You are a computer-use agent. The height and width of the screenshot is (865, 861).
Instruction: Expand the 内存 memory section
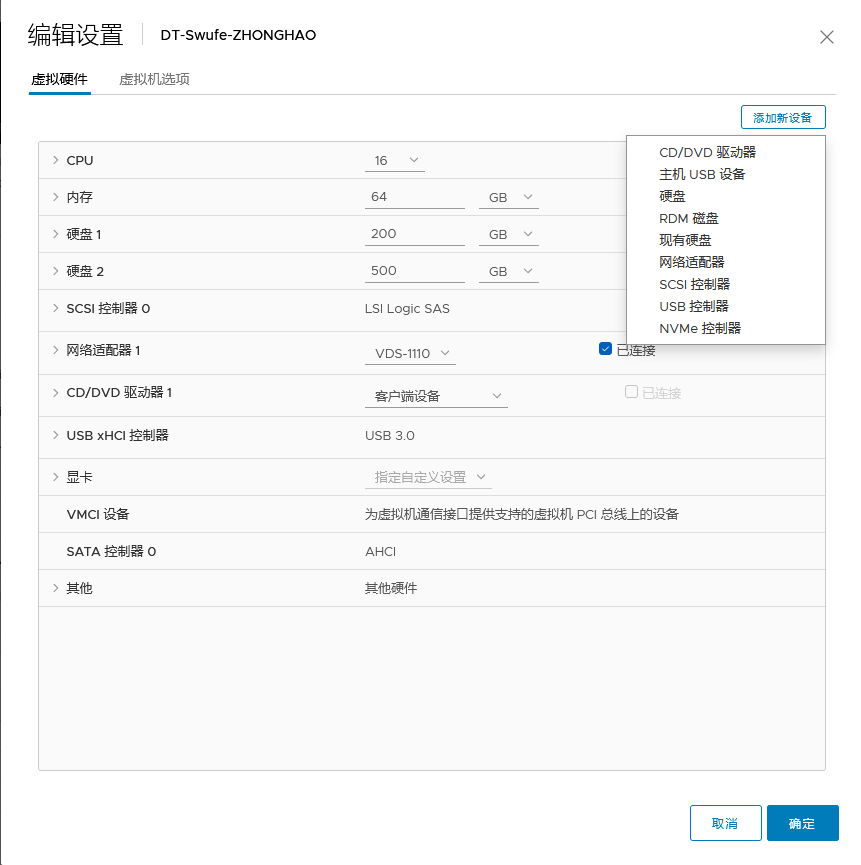(x=56, y=197)
